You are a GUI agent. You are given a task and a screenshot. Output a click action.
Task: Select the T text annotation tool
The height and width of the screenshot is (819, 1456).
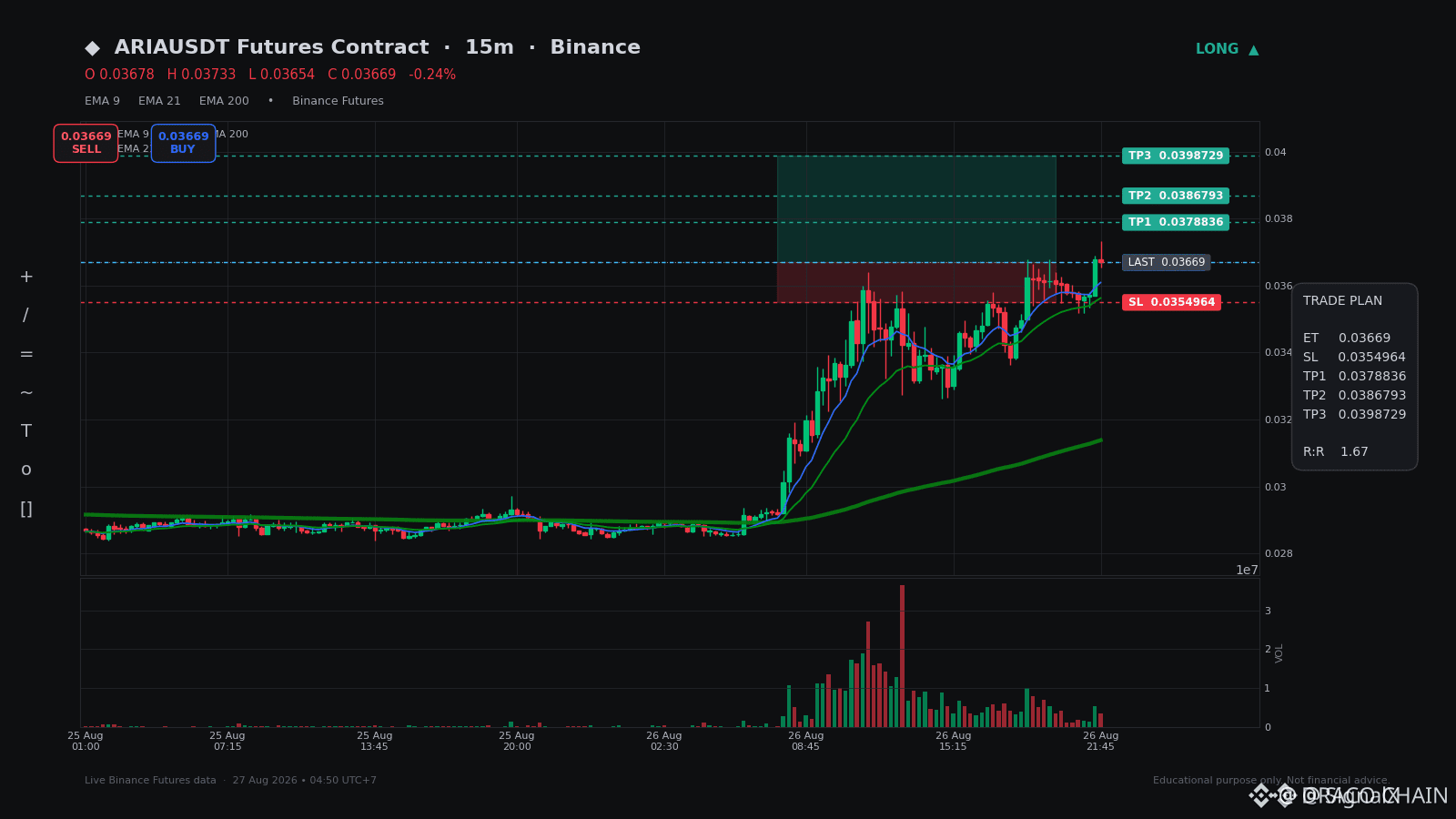pyautogui.click(x=26, y=431)
